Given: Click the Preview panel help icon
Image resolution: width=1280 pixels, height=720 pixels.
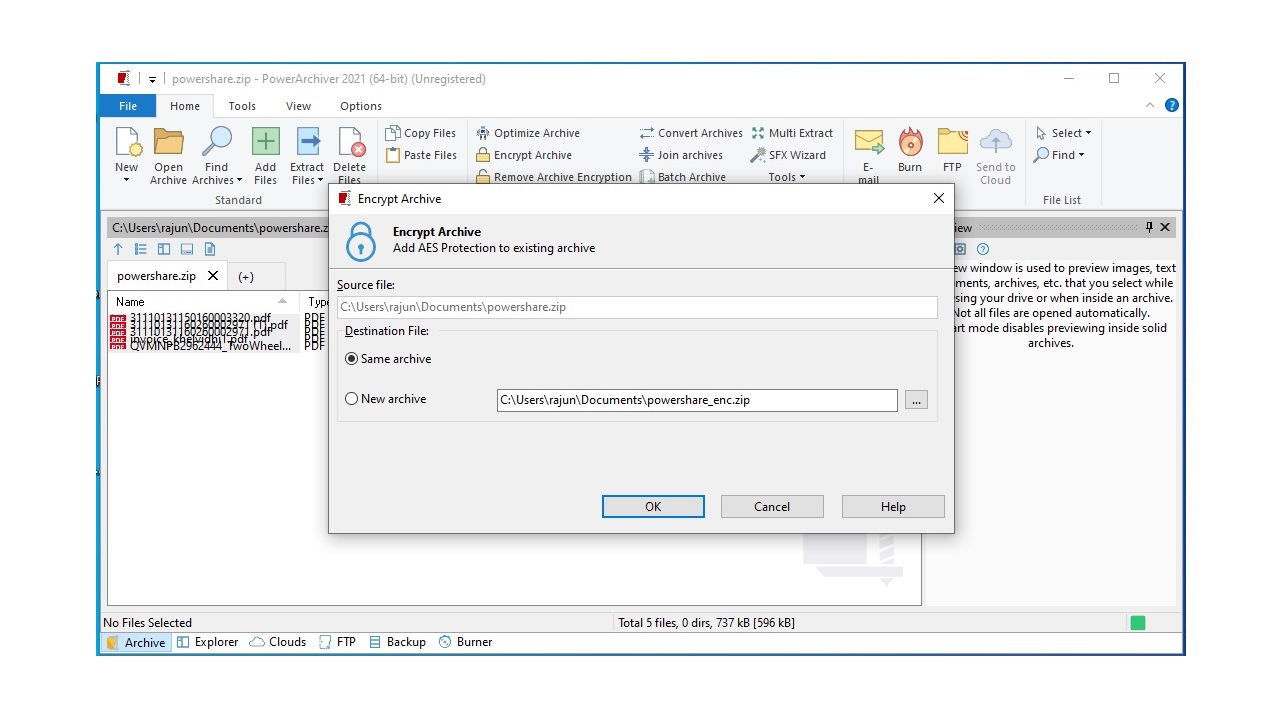Looking at the screenshot, I should click(983, 249).
